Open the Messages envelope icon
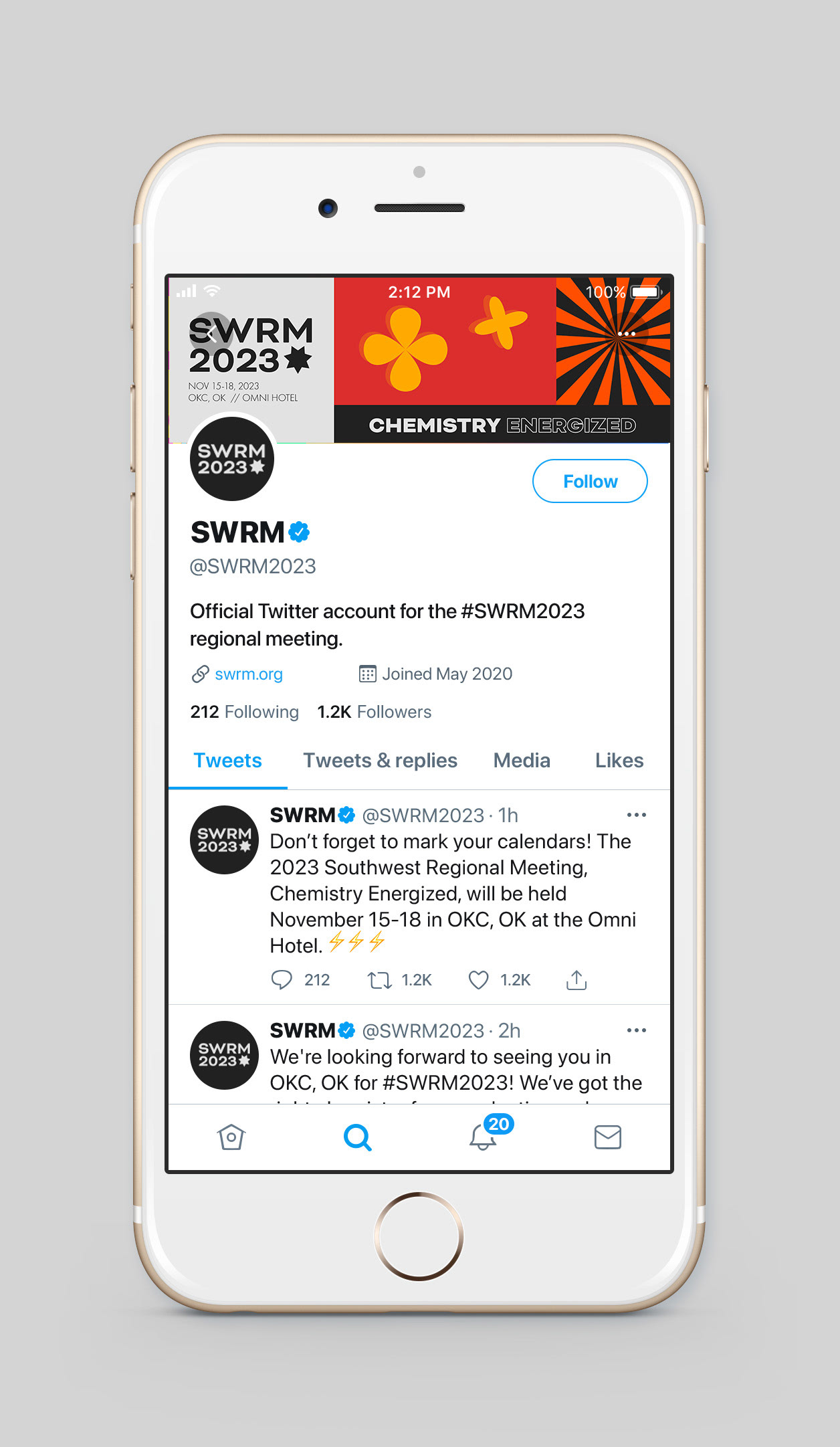 point(608,1137)
